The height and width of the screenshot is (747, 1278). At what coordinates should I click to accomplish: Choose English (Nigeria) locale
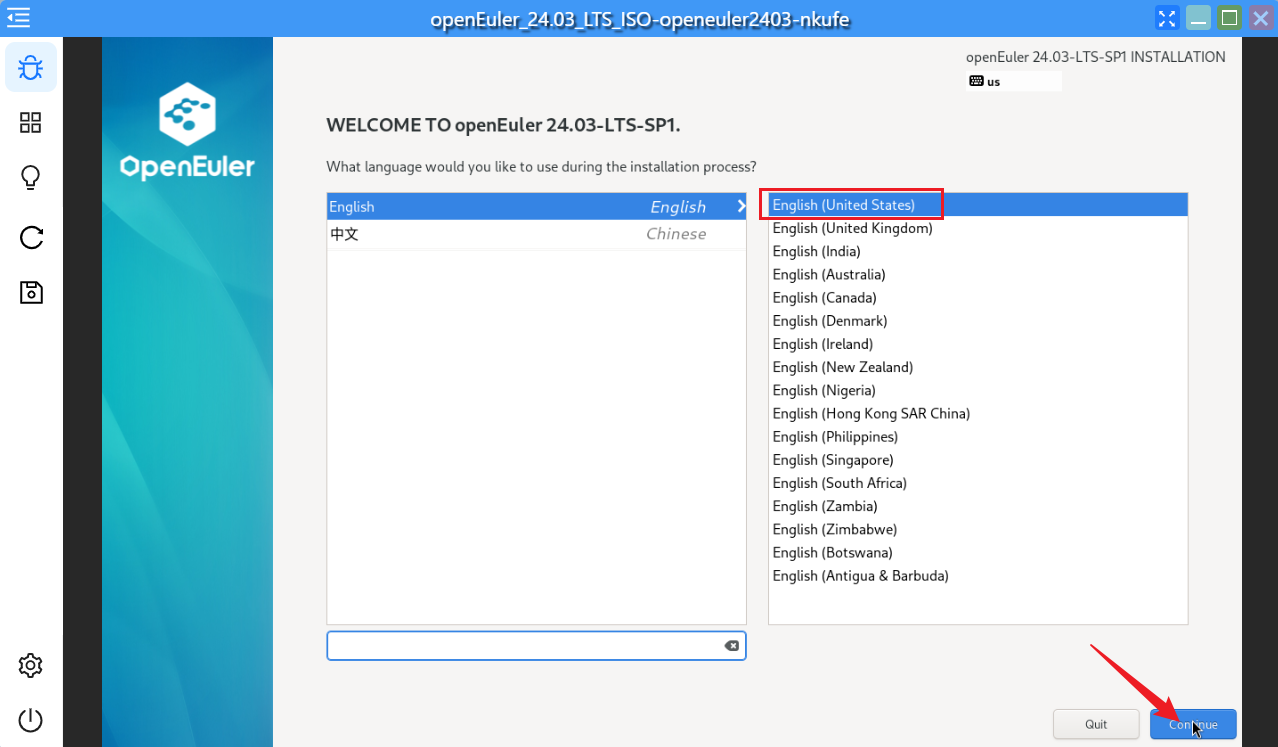pyautogui.click(x=978, y=390)
